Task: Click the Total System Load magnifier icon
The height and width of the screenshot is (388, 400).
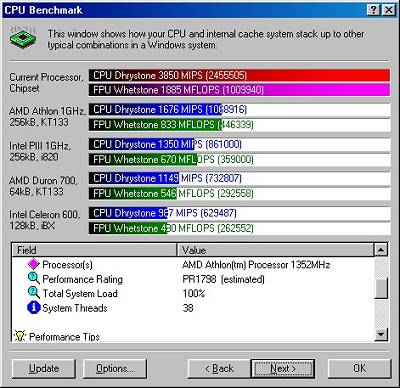Action: (x=33, y=293)
